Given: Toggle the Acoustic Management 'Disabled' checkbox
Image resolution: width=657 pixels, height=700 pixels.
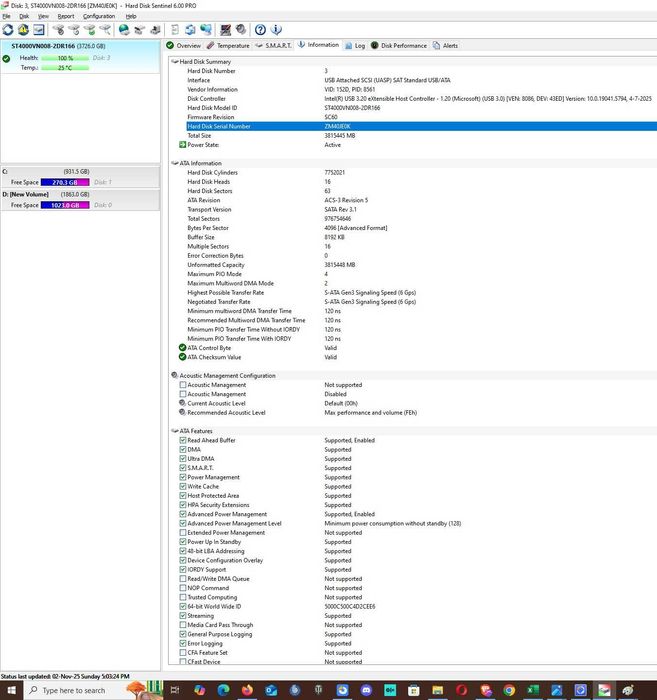Looking at the screenshot, I should coord(183,394).
